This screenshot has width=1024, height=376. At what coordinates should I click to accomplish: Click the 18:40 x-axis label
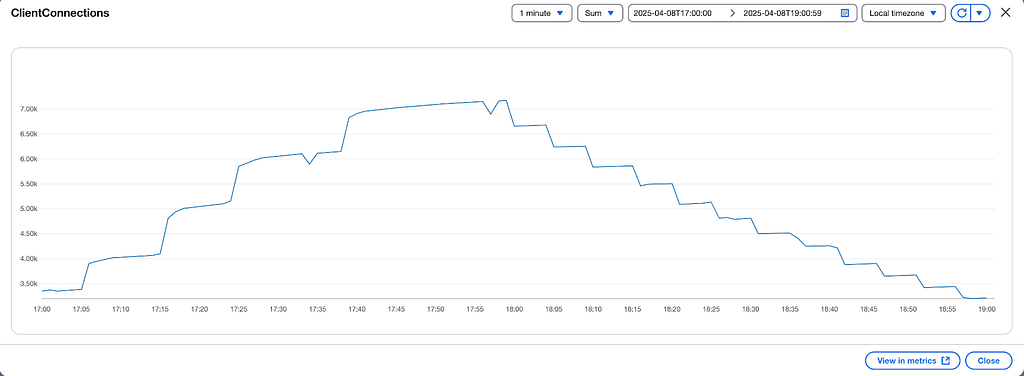[829, 309]
